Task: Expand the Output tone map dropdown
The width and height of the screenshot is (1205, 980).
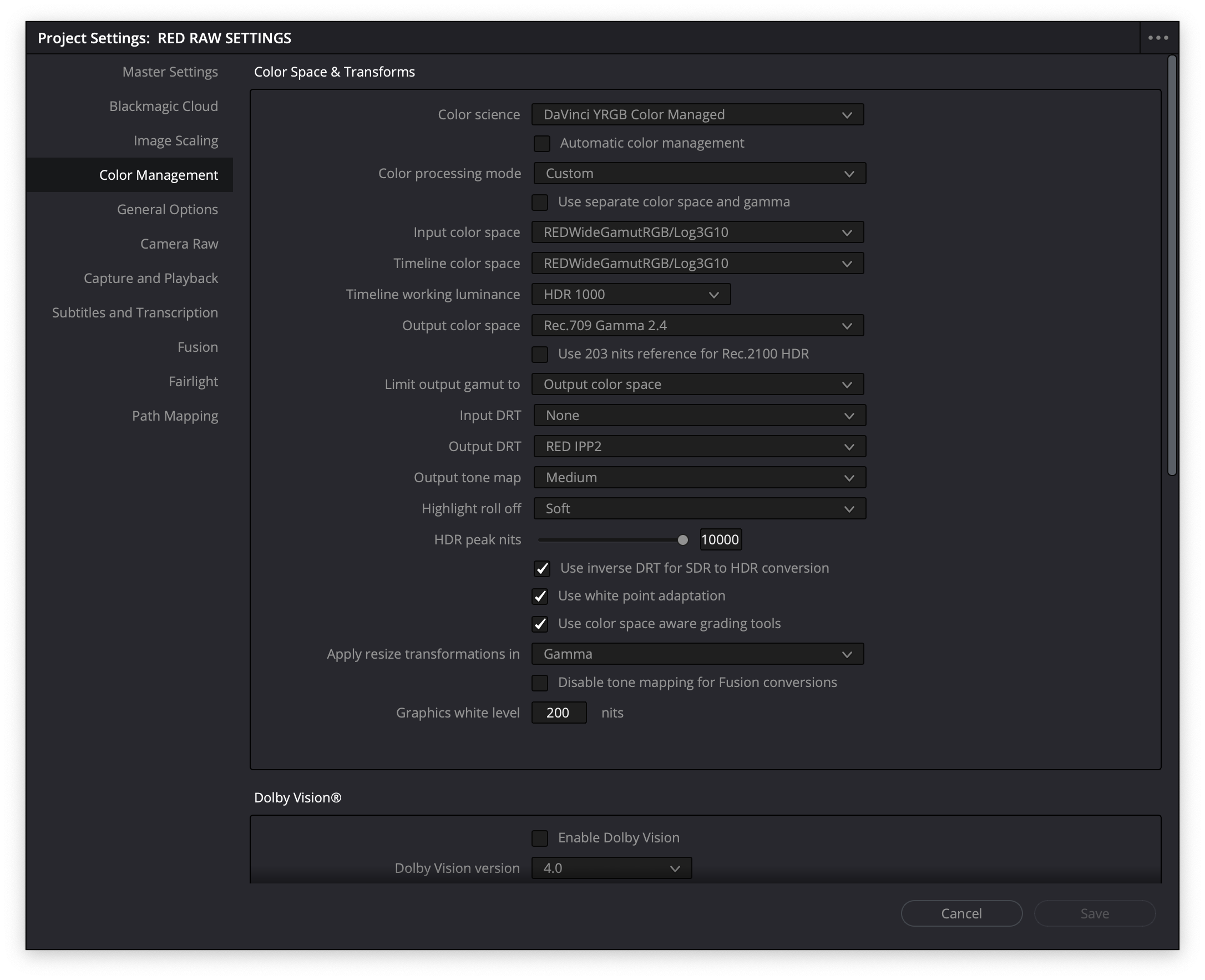Action: tap(700, 477)
